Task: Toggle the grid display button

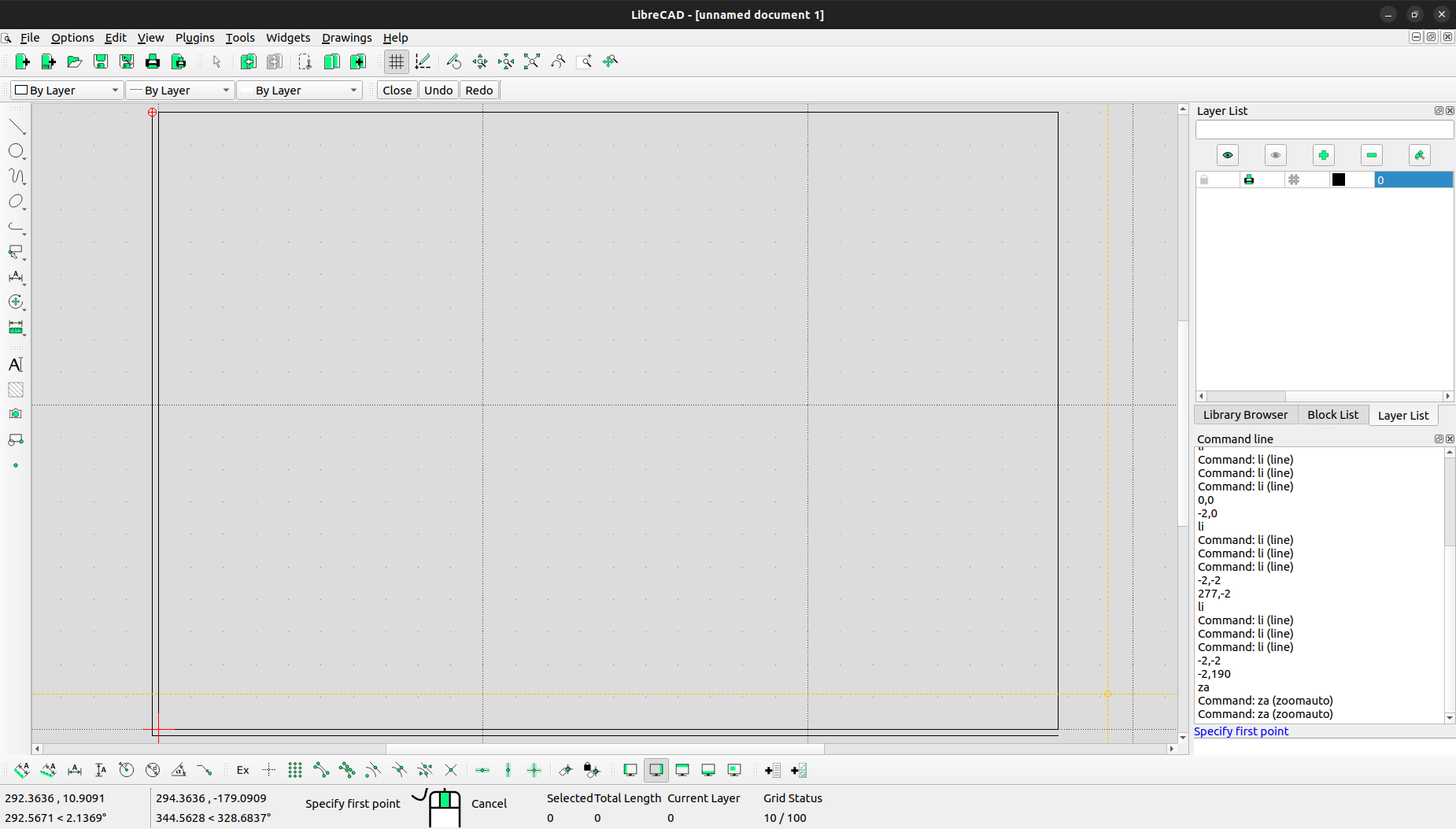Action: [x=396, y=61]
